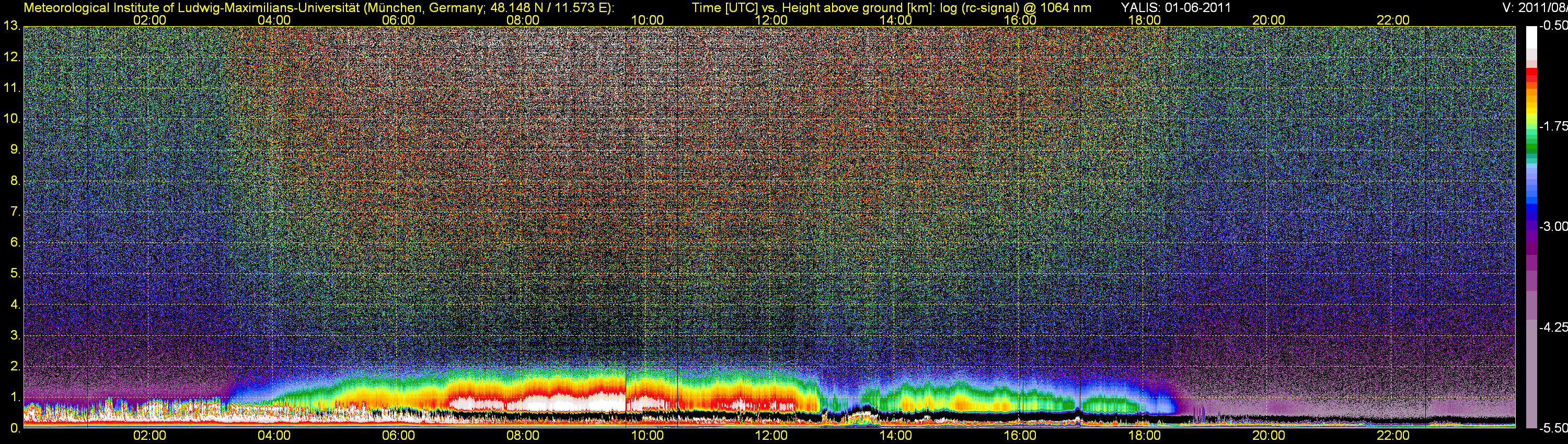The height and width of the screenshot is (444, 1568).
Task: Click the 16:00 tick on the bottom time axis
Action: 1020,436
